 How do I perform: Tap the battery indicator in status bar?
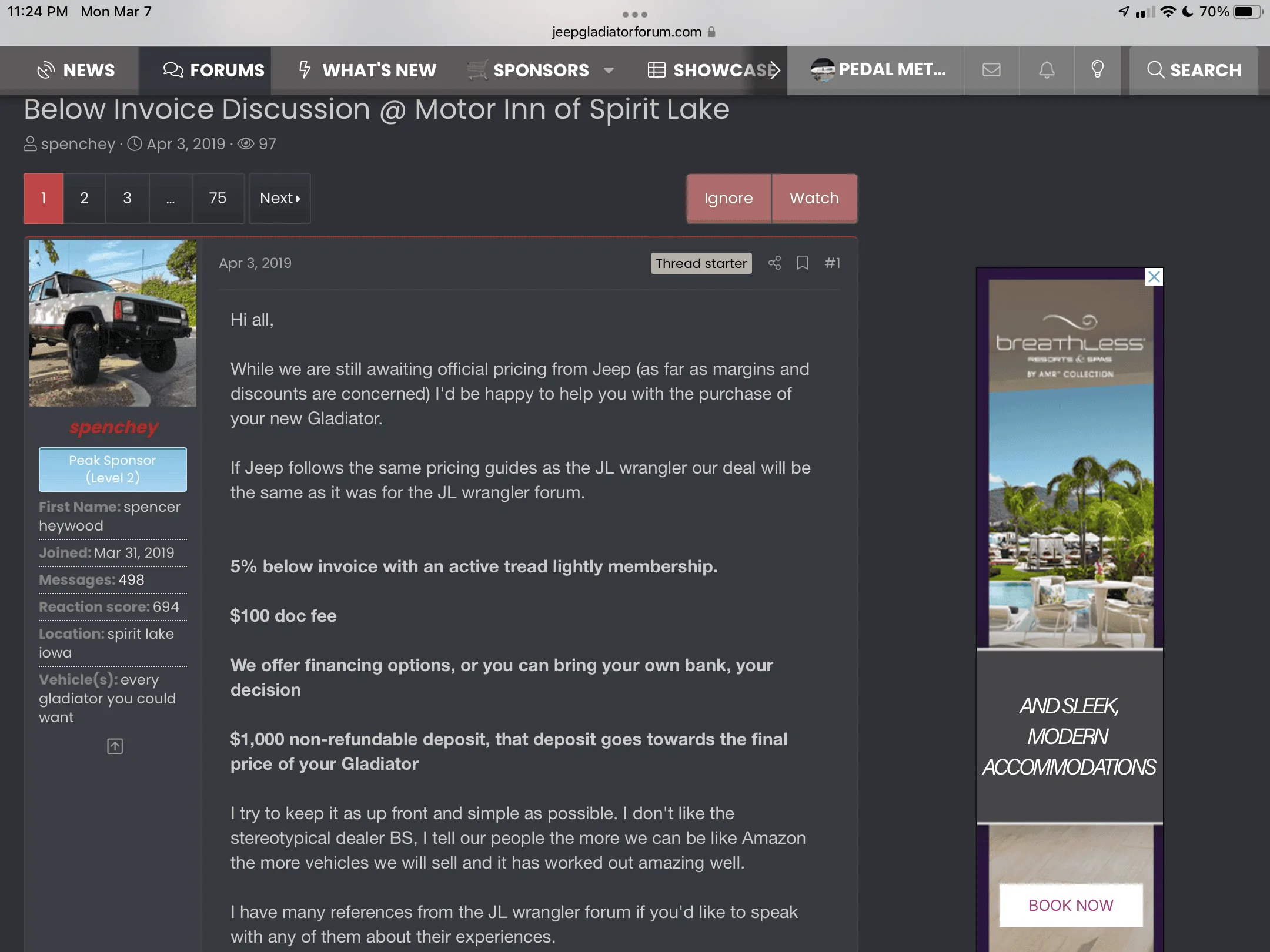point(1248,12)
